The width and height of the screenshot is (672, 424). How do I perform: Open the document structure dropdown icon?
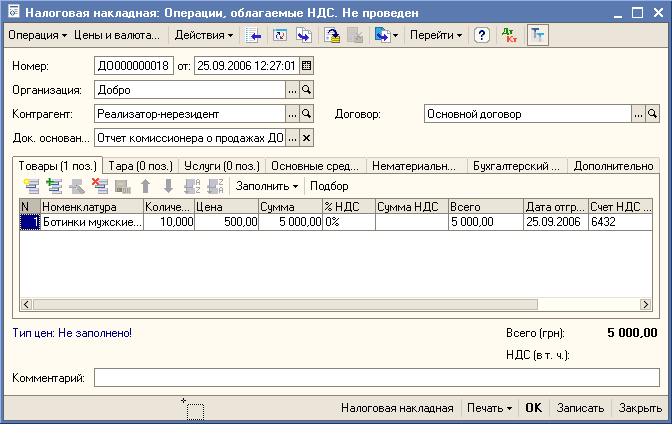tap(387, 35)
